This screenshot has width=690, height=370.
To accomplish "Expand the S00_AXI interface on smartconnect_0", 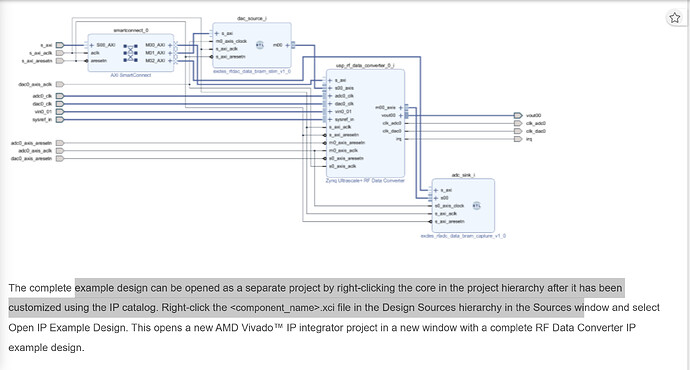I will click(92, 45).
